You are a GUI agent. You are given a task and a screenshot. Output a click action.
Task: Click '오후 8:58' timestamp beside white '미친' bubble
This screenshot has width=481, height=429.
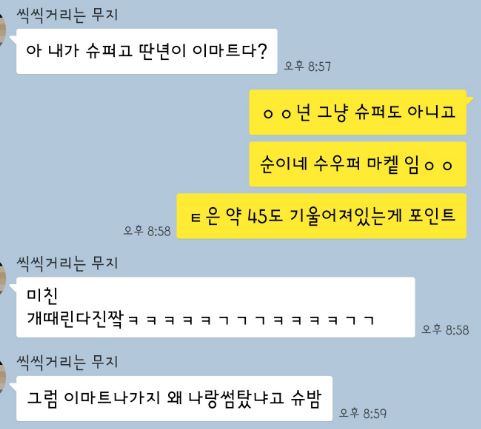[x=445, y=330]
